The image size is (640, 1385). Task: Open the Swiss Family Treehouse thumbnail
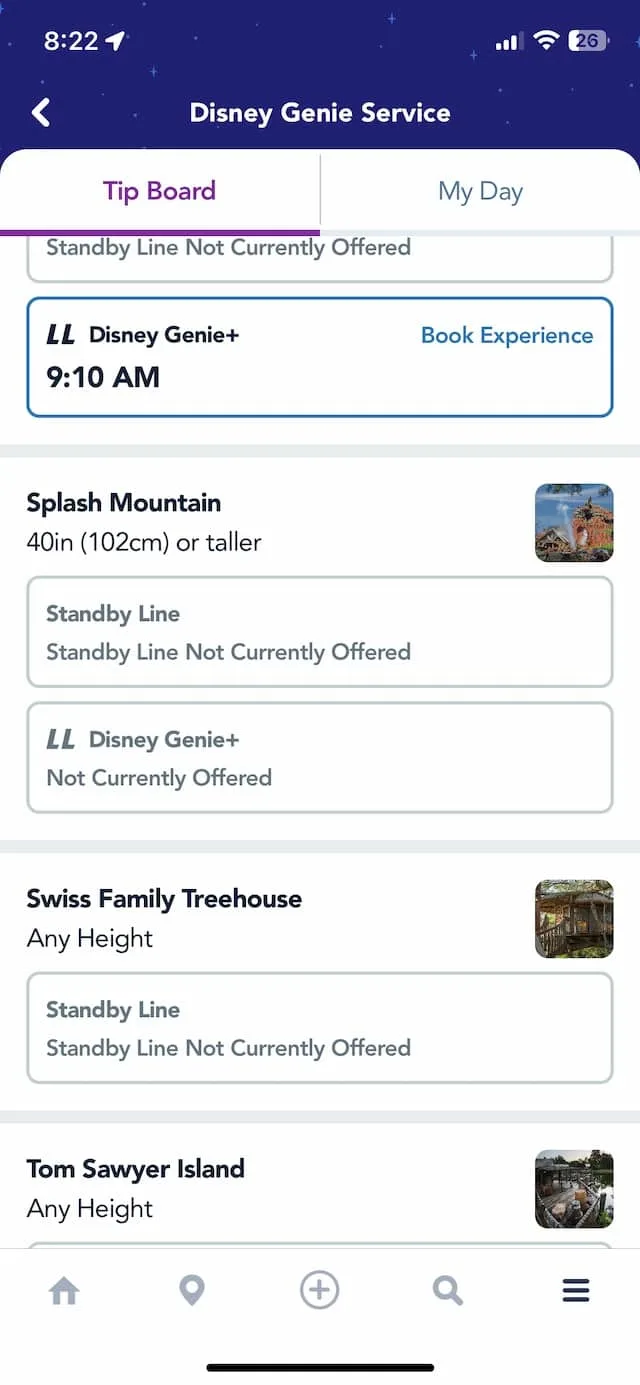(574, 919)
